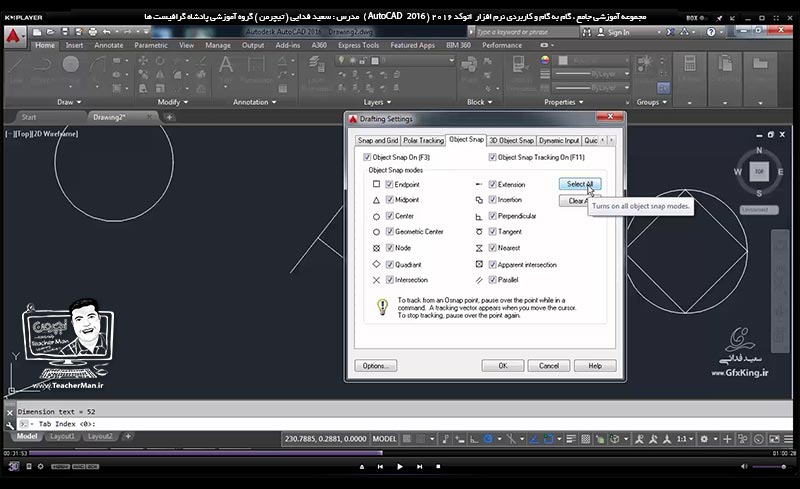Click the Open file quick-access icon
800x489 pixels.
pyautogui.click(x=51, y=32)
